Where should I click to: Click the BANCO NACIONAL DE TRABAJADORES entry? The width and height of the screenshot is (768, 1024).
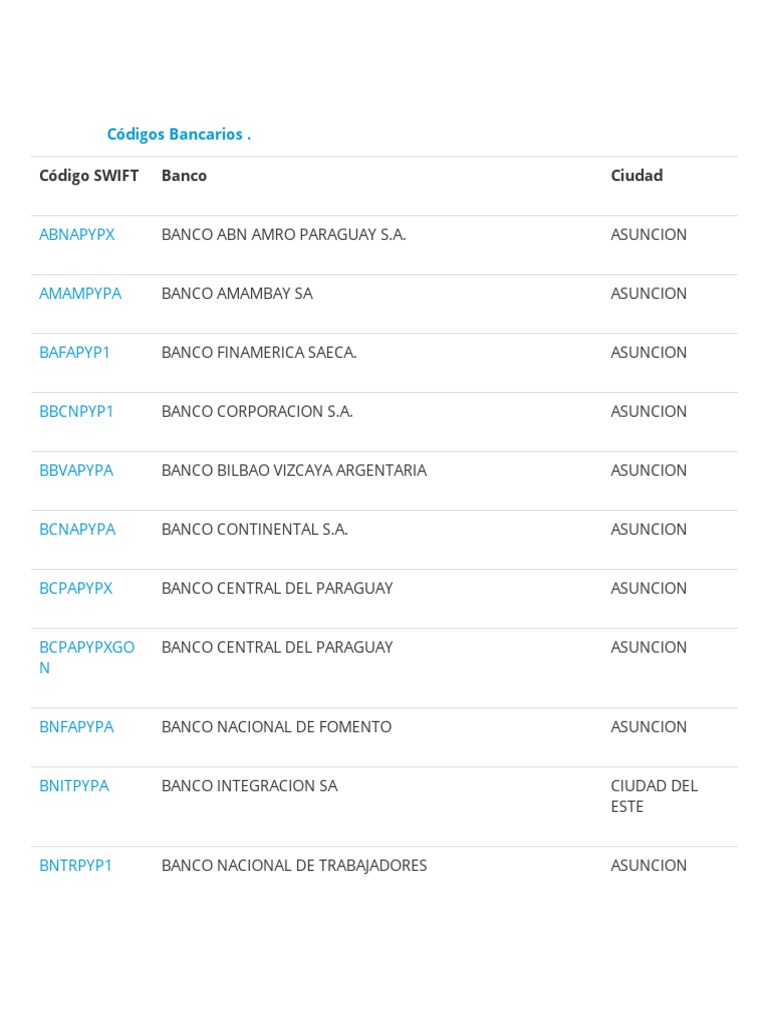(x=294, y=865)
